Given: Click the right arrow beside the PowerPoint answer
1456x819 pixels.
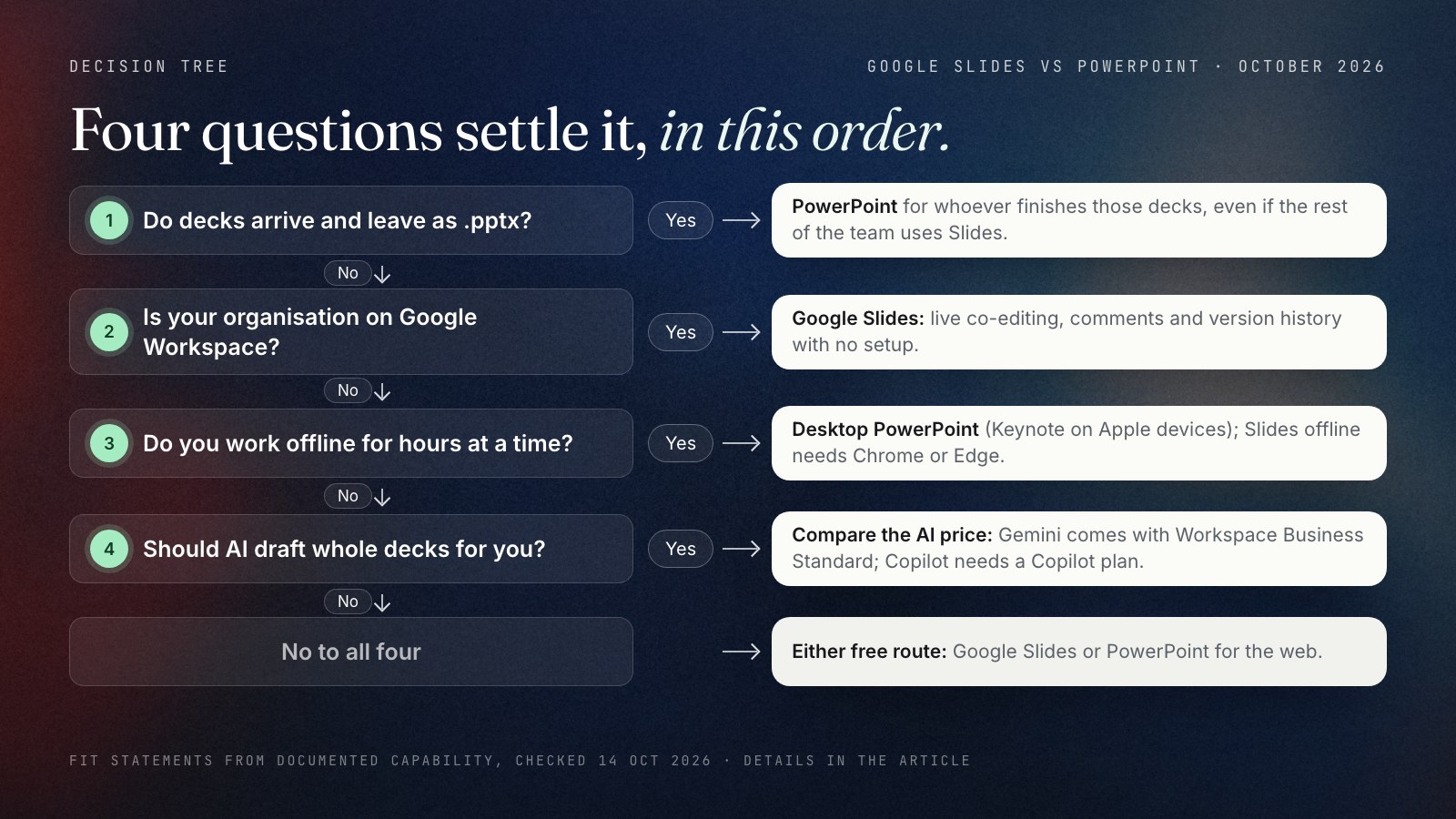Looking at the screenshot, I should coord(742,220).
